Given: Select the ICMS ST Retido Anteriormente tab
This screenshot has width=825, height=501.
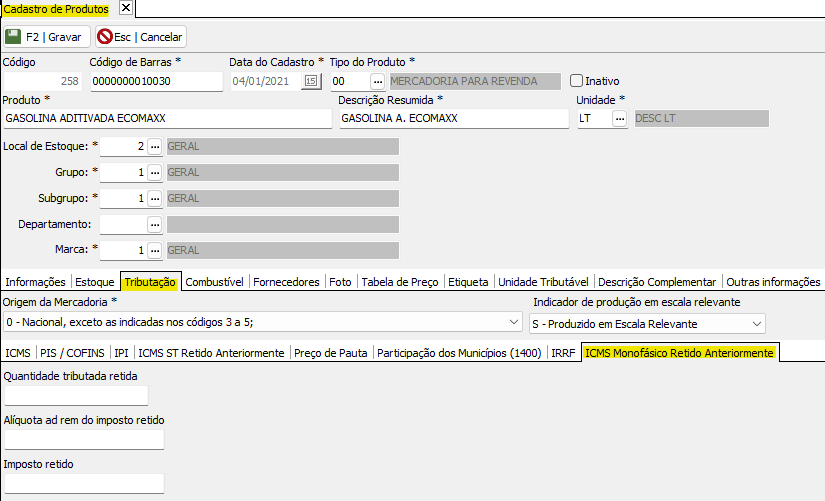Looking at the screenshot, I should point(211,353).
